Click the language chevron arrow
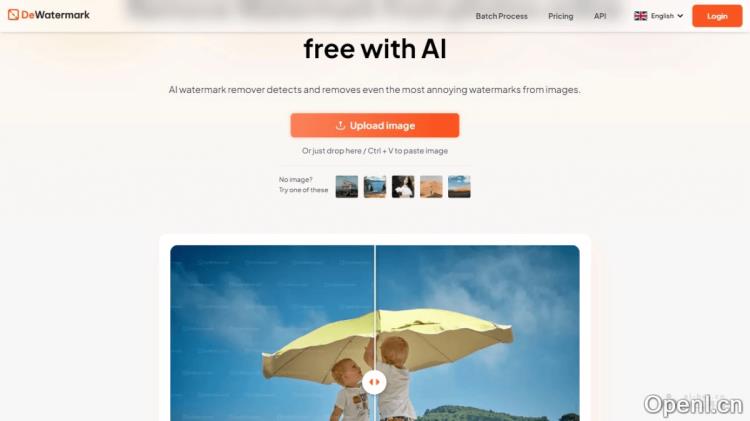Image resolution: width=750 pixels, height=421 pixels. click(680, 16)
